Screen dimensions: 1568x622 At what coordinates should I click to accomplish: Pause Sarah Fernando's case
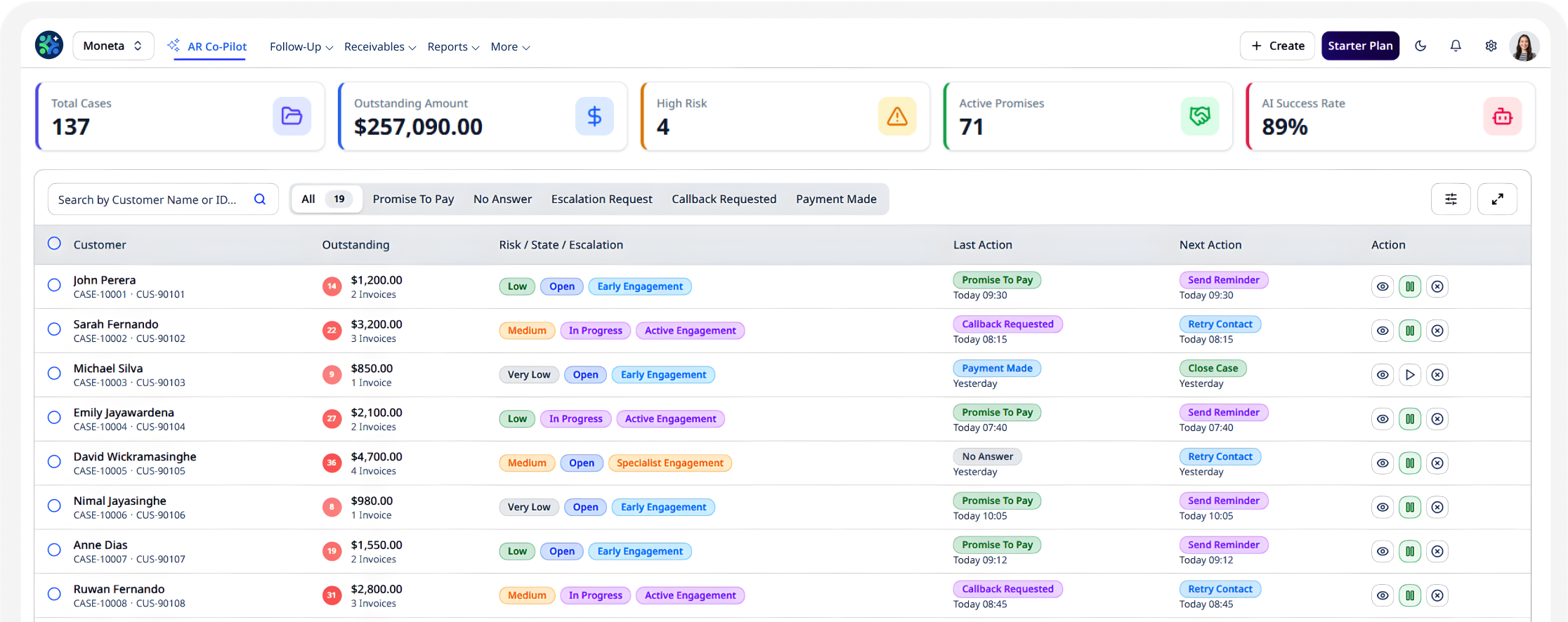click(x=1410, y=331)
